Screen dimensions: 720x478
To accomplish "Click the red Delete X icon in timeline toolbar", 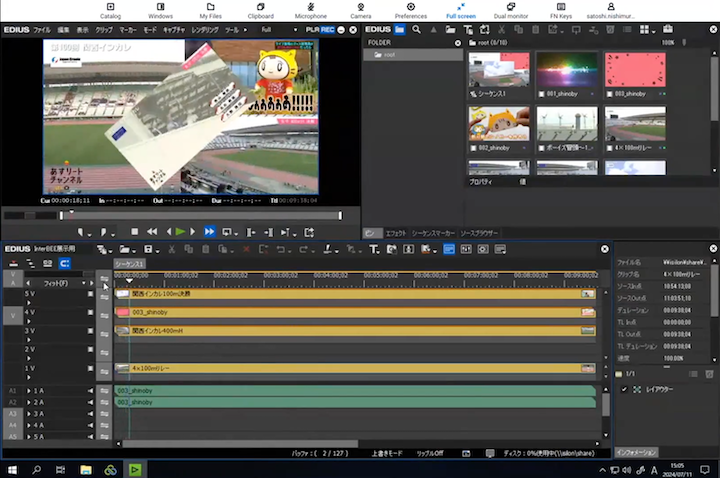I will click(247, 249).
